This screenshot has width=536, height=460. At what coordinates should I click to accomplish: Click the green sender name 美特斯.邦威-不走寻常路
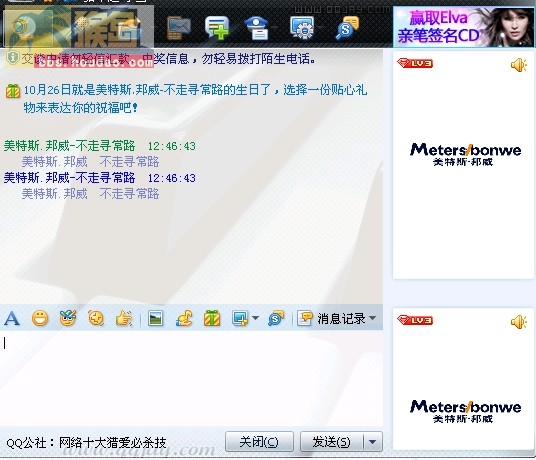[x=69, y=146]
